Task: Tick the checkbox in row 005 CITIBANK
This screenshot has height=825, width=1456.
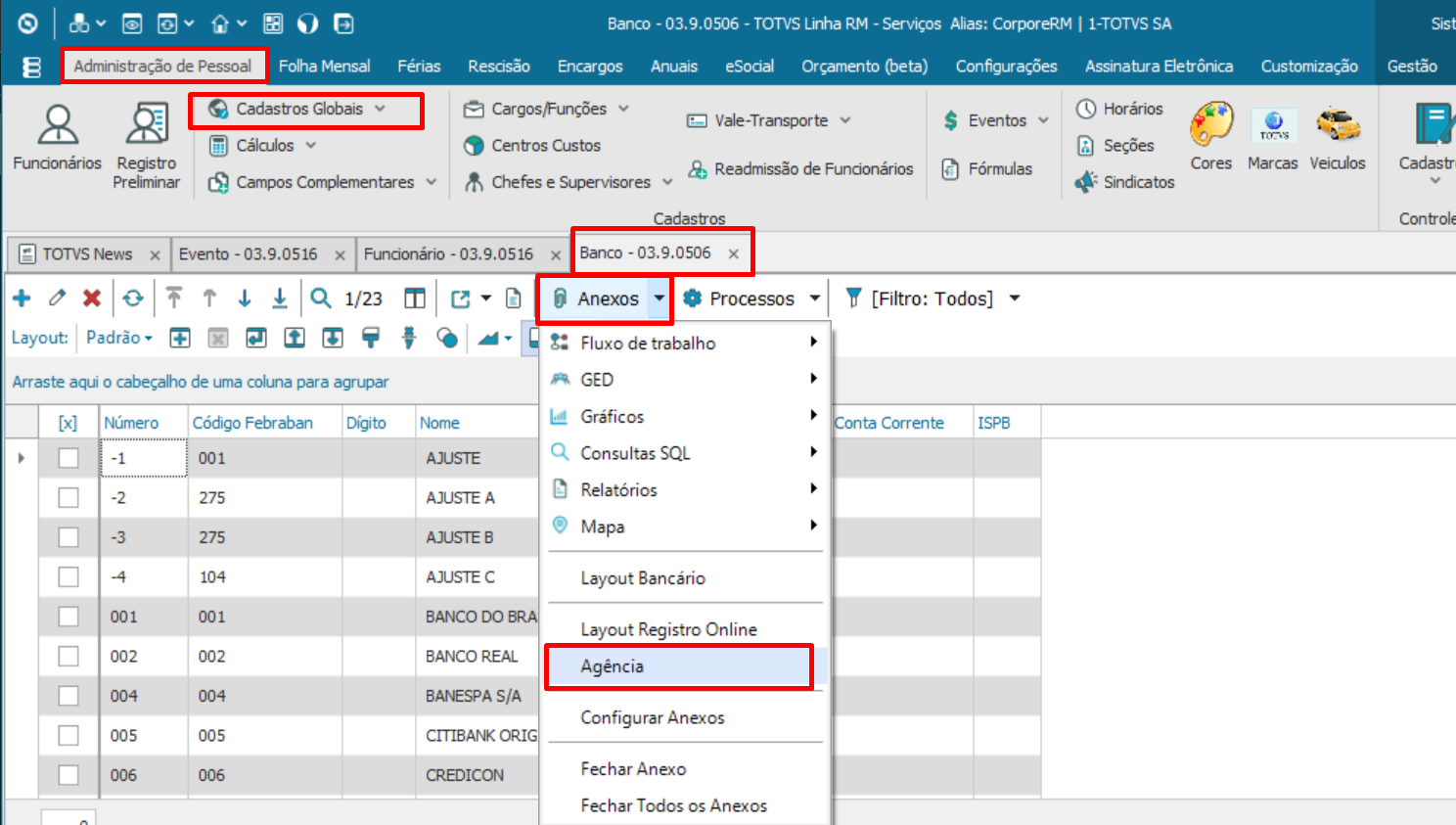Action: tap(68, 735)
